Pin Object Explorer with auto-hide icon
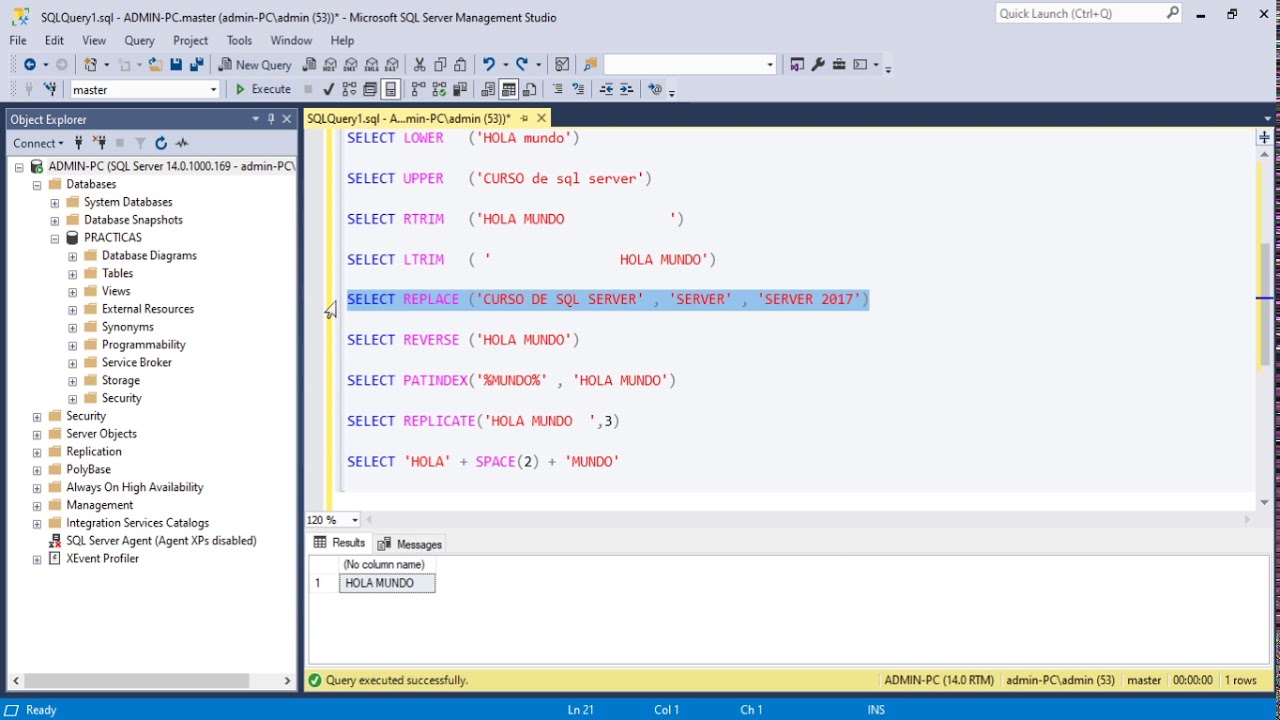The width and height of the screenshot is (1280, 720). pyautogui.click(x=271, y=119)
